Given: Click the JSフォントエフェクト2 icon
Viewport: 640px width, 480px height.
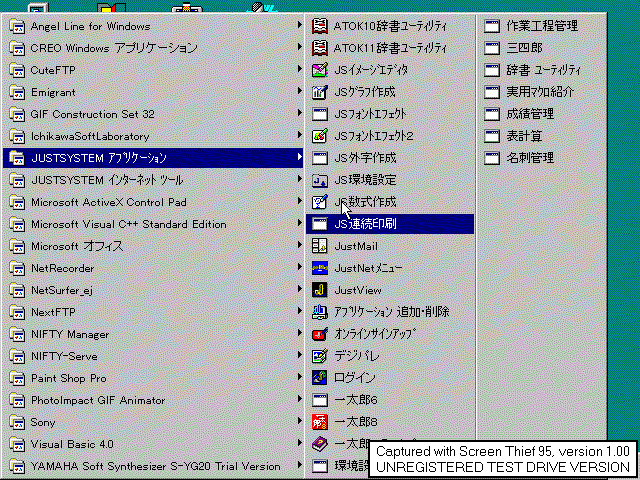Looking at the screenshot, I should (320, 136).
